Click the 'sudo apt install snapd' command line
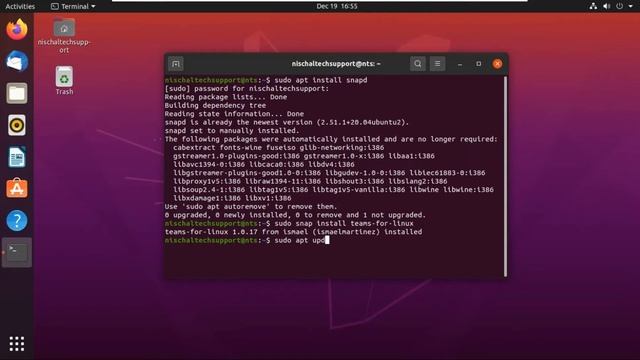This screenshot has width=640, height=360. (x=266, y=80)
